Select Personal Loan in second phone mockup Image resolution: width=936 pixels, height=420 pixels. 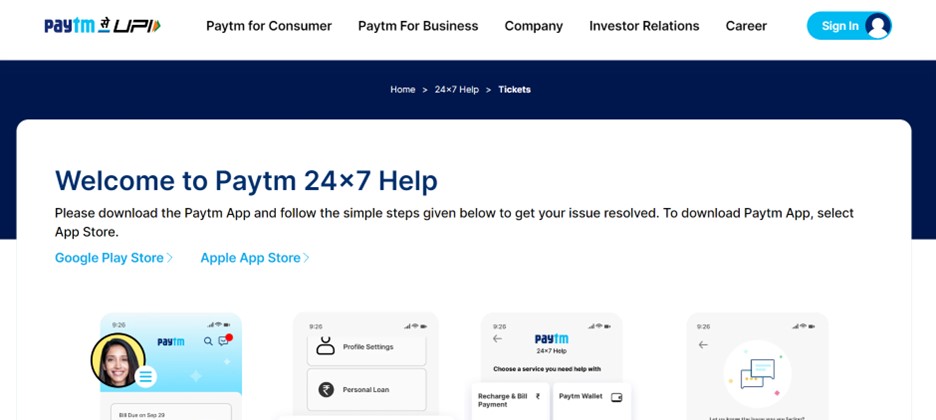(367, 390)
